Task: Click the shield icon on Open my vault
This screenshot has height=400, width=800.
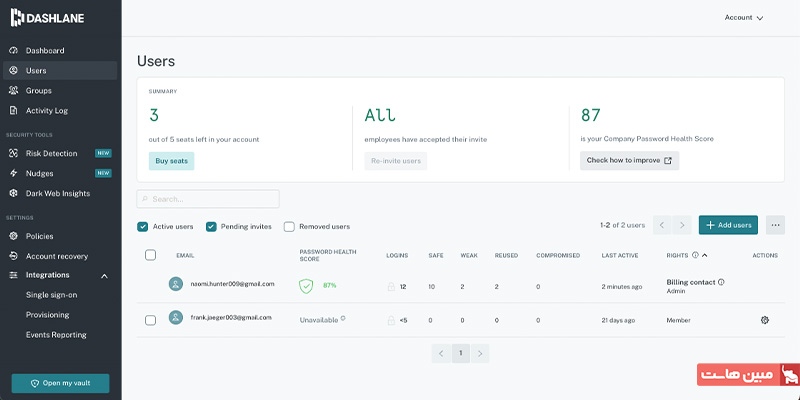Action: coord(35,384)
